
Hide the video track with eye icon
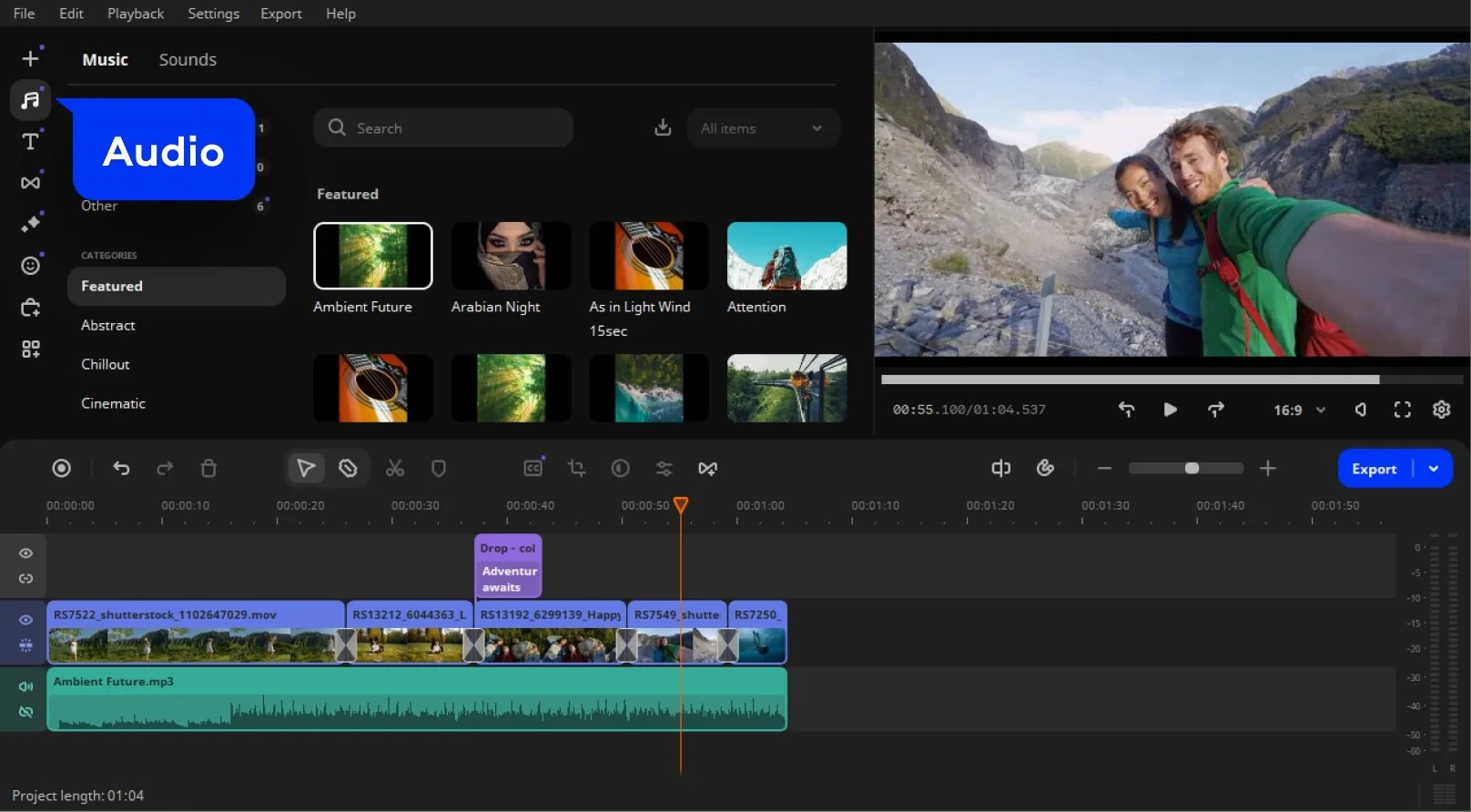[x=25, y=620]
